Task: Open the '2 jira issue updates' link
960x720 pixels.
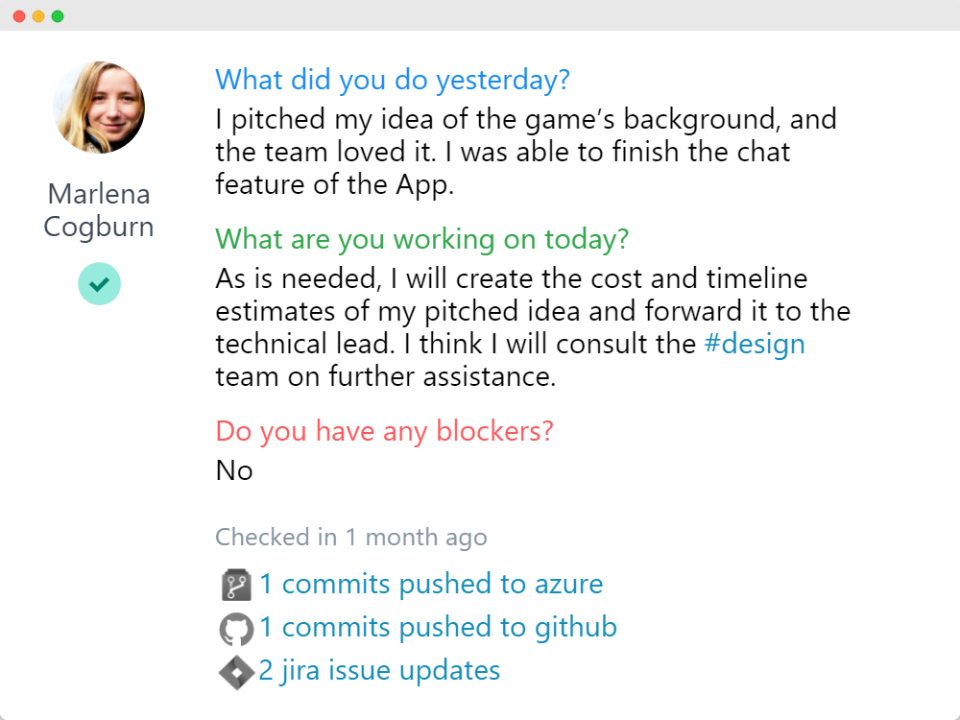Action: tap(379, 671)
